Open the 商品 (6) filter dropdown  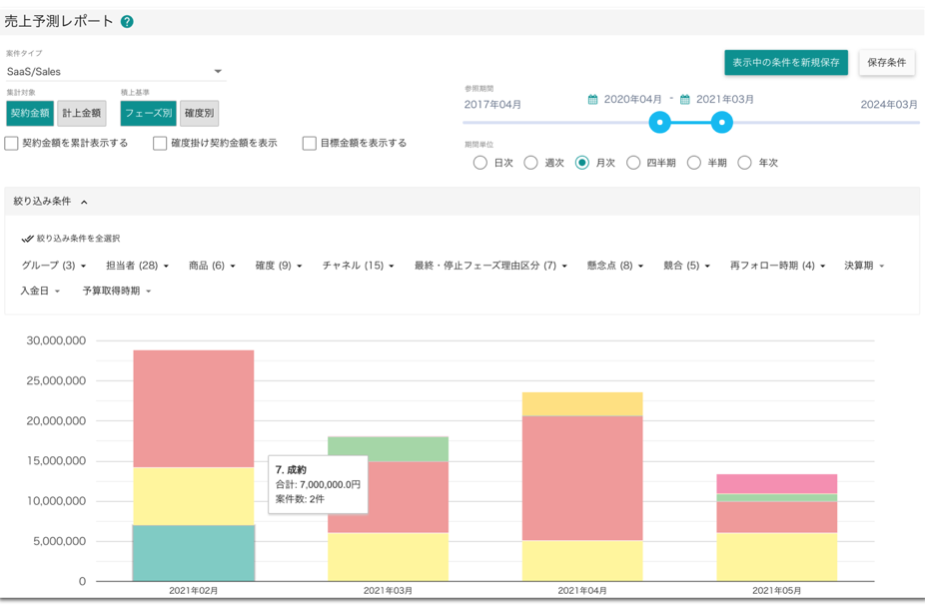tap(211, 266)
